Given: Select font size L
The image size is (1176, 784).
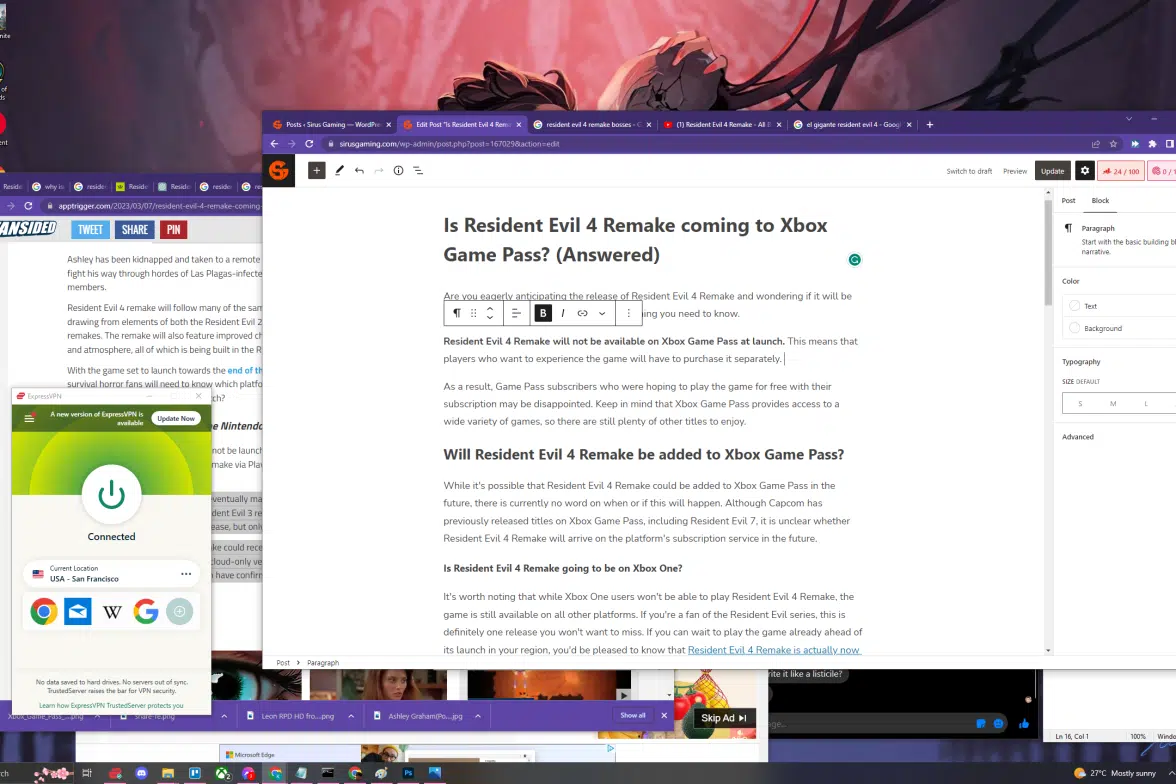Looking at the screenshot, I should (x=1146, y=404).
